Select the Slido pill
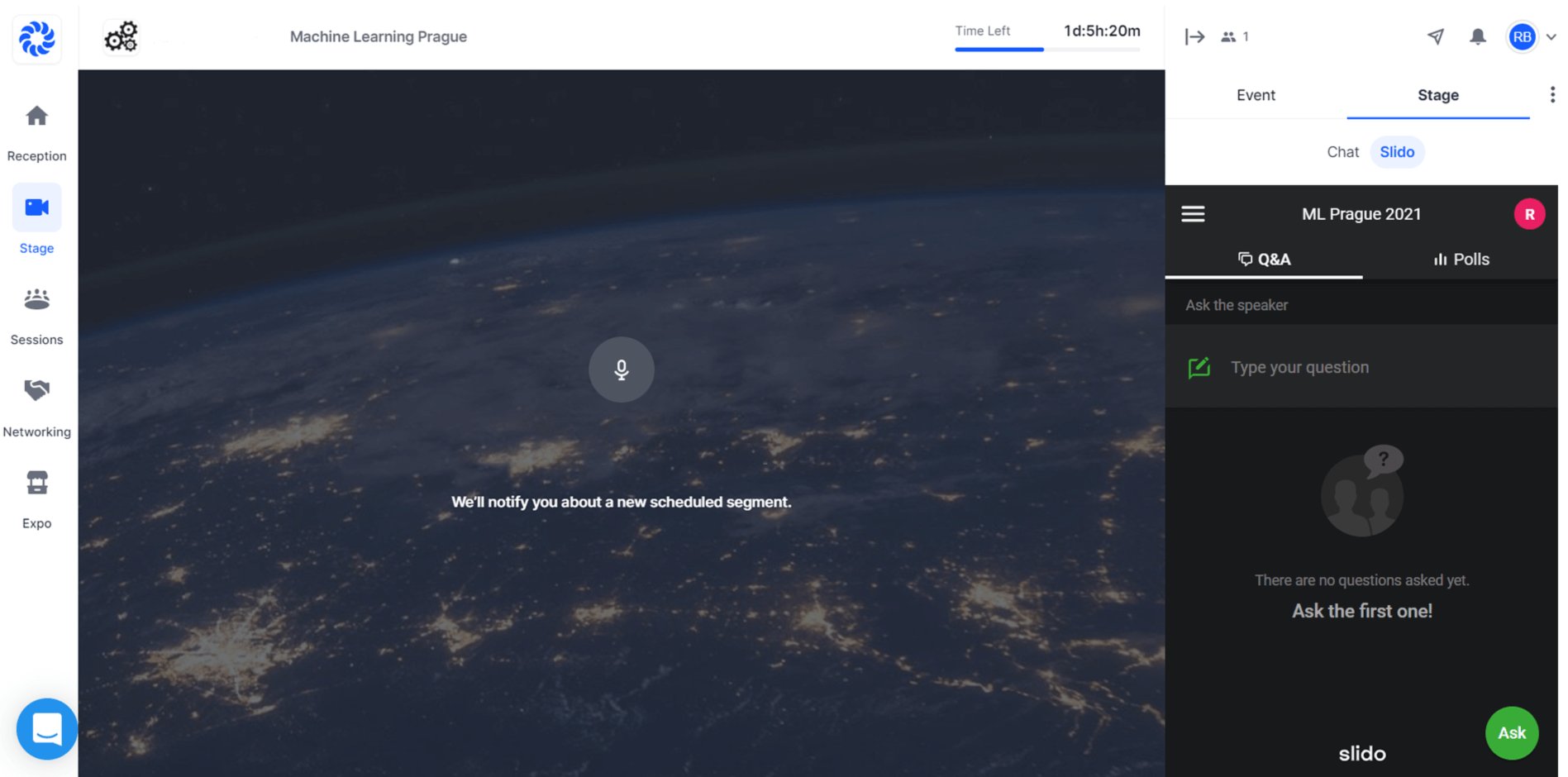This screenshot has width=1568, height=777. pyautogui.click(x=1397, y=152)
